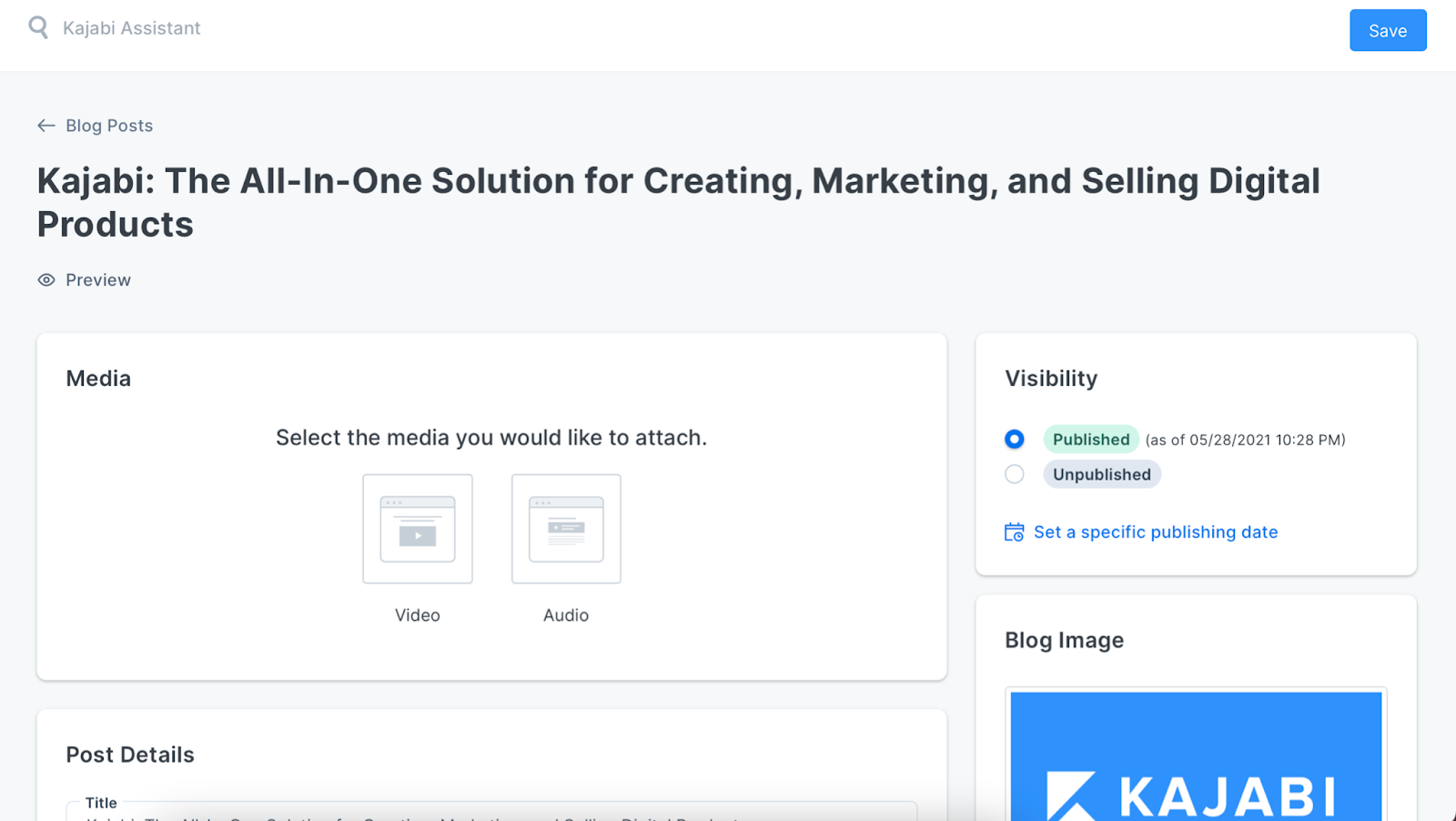Viewport: 1456px width, 821px height.
Task: Select the Unpublished radio button
Action: tap(1015, 474)
